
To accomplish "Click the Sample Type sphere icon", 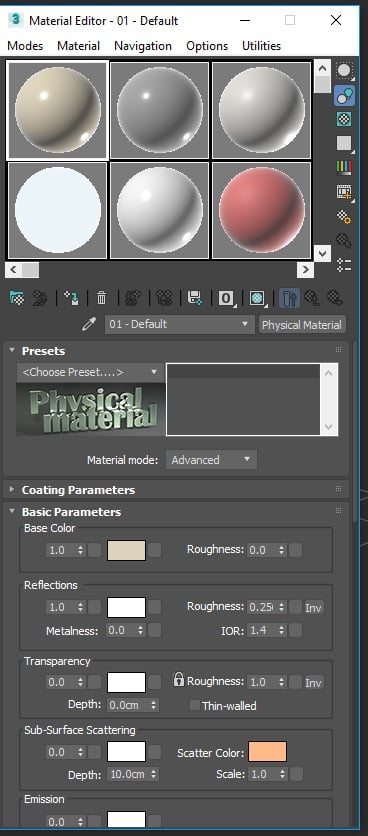I will [x=345, y=70].
